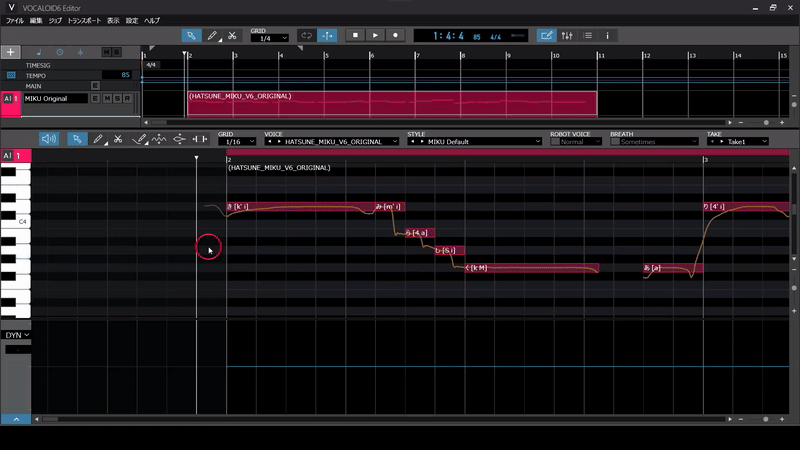Select the pitch curve pen tool

click(139, 139)
